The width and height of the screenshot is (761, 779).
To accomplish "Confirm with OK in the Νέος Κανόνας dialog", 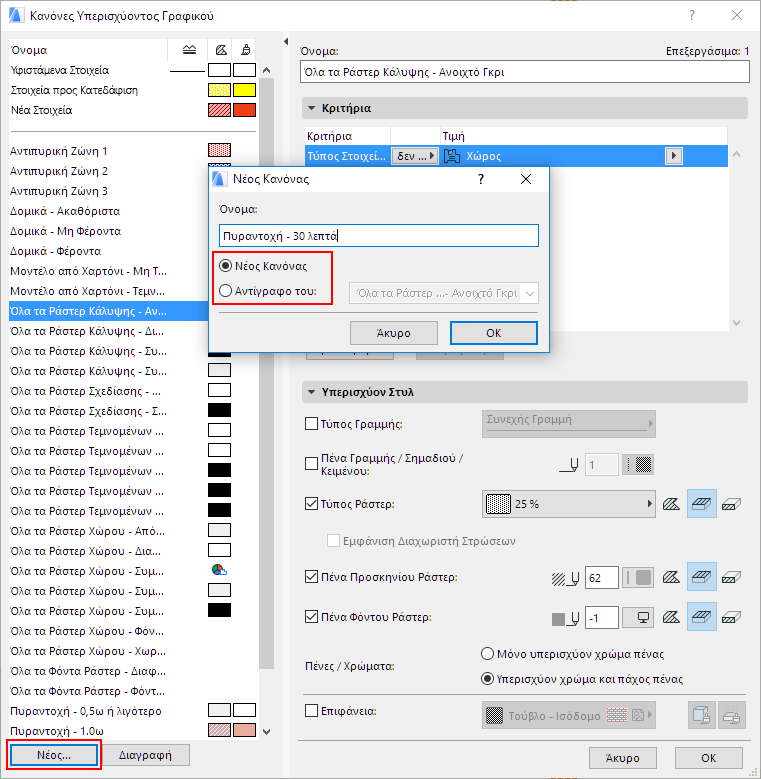I will click(494, 333).
